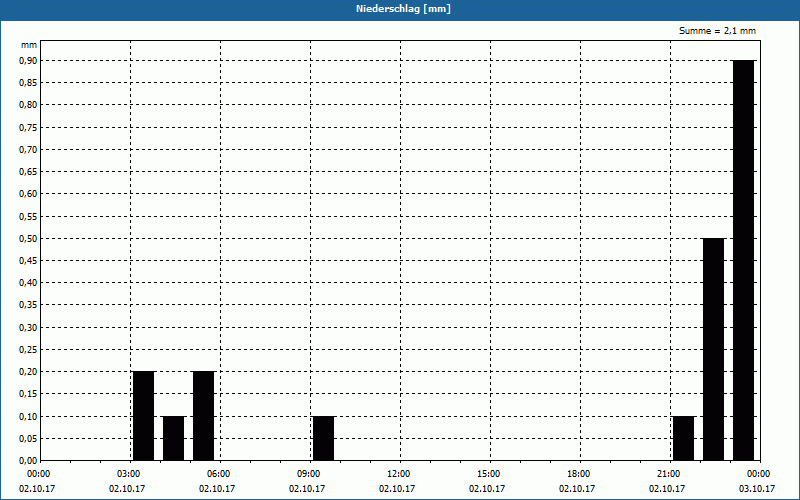Select the 02.10.17 date under 12:00
800x500 pixels.
pyautogui.click(x=397, y=489)
